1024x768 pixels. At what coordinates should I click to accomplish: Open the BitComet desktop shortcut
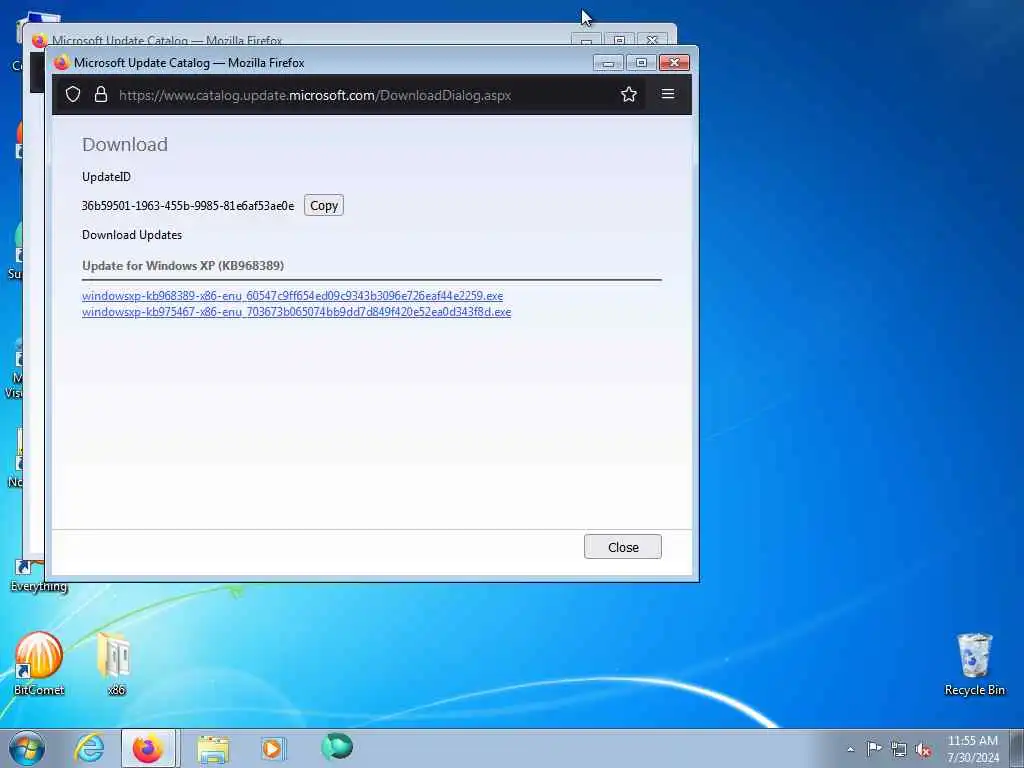click(x=39, y=663)
